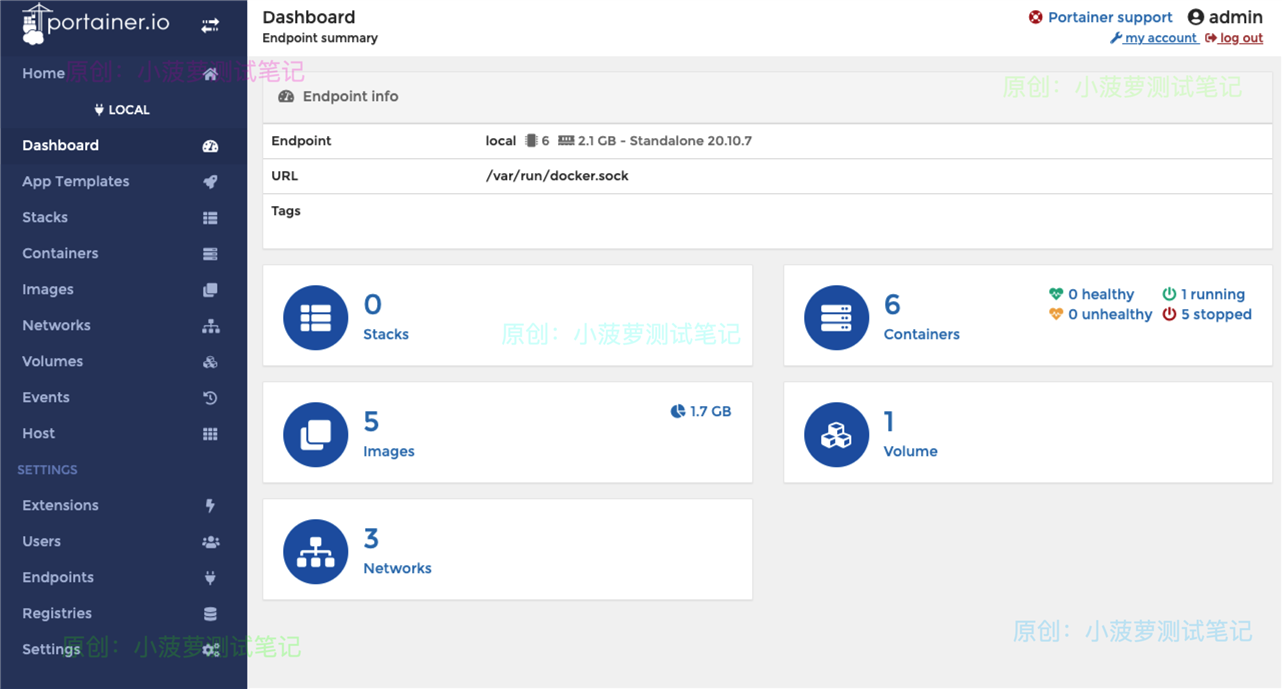Click the Stacks list icon in sidebar
The width and height of the screenshot is (1282, 689).
(210, 218)
